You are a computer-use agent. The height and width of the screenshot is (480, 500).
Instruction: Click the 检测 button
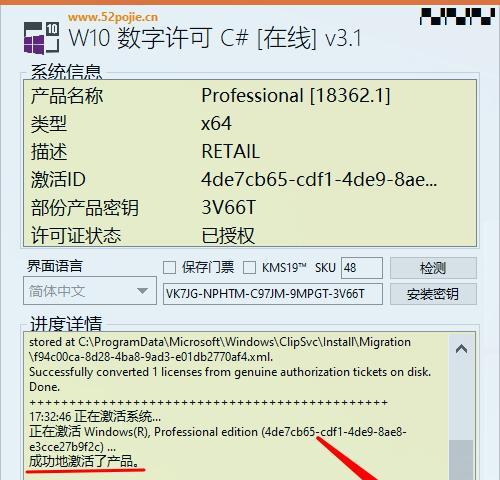click(433, 268)
